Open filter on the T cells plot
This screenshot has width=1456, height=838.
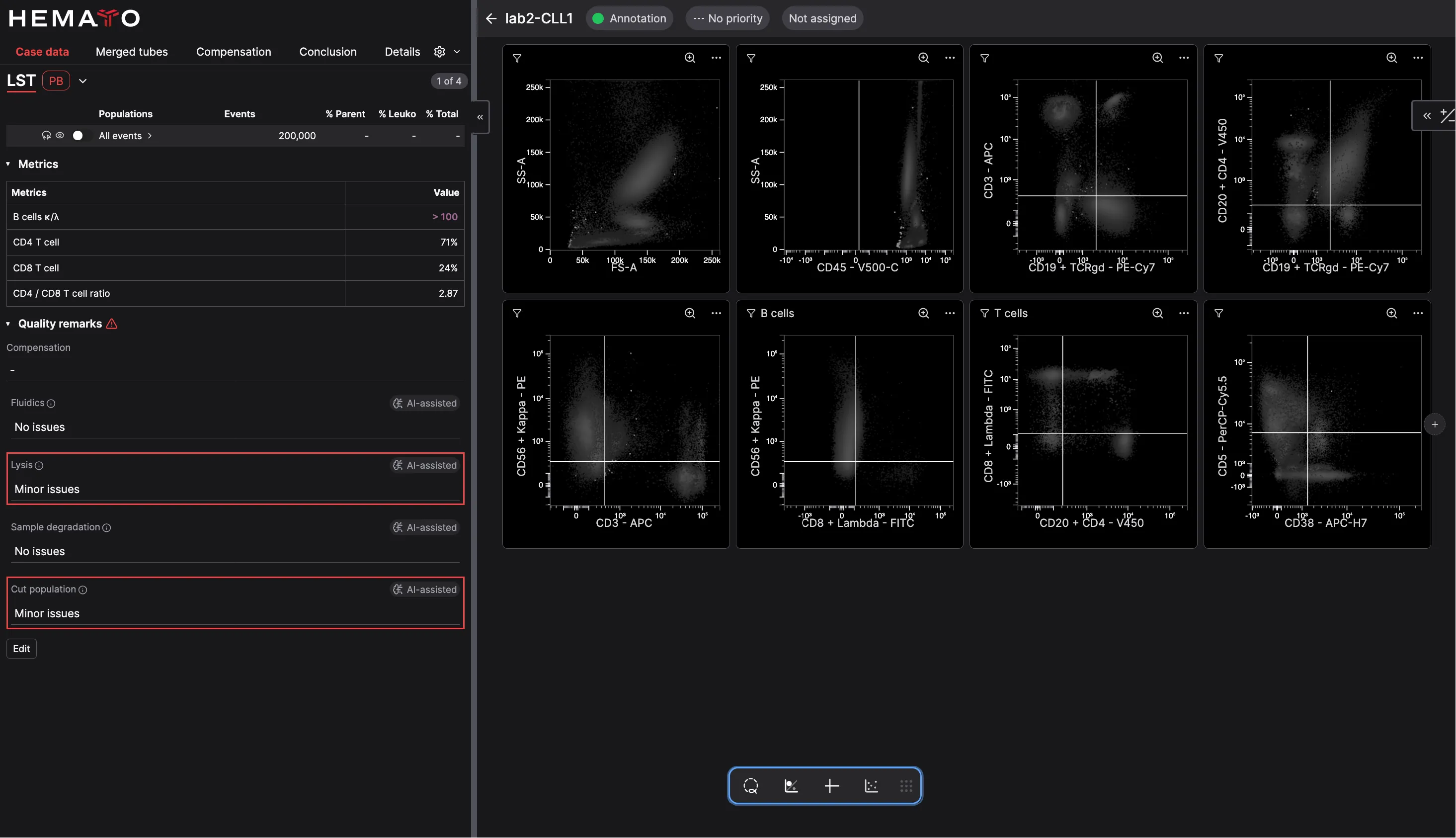point(985,313)
